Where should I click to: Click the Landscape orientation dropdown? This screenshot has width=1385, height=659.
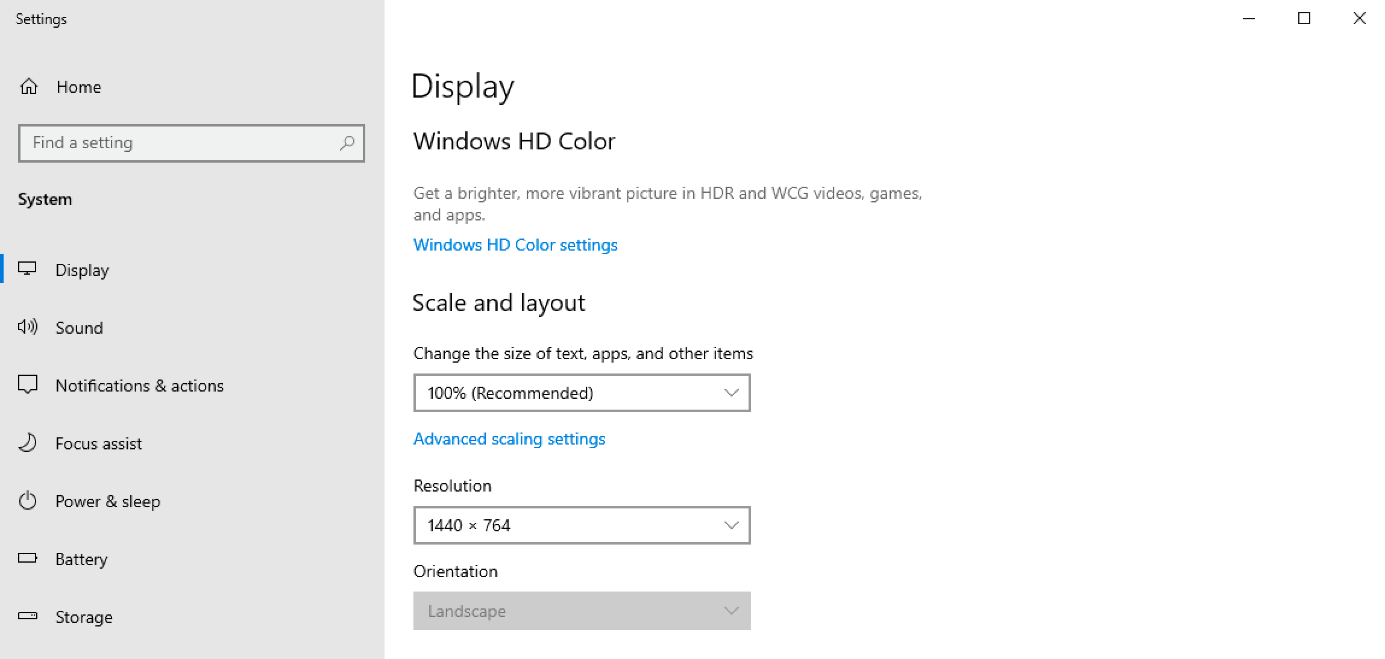[x=581, y=611]
